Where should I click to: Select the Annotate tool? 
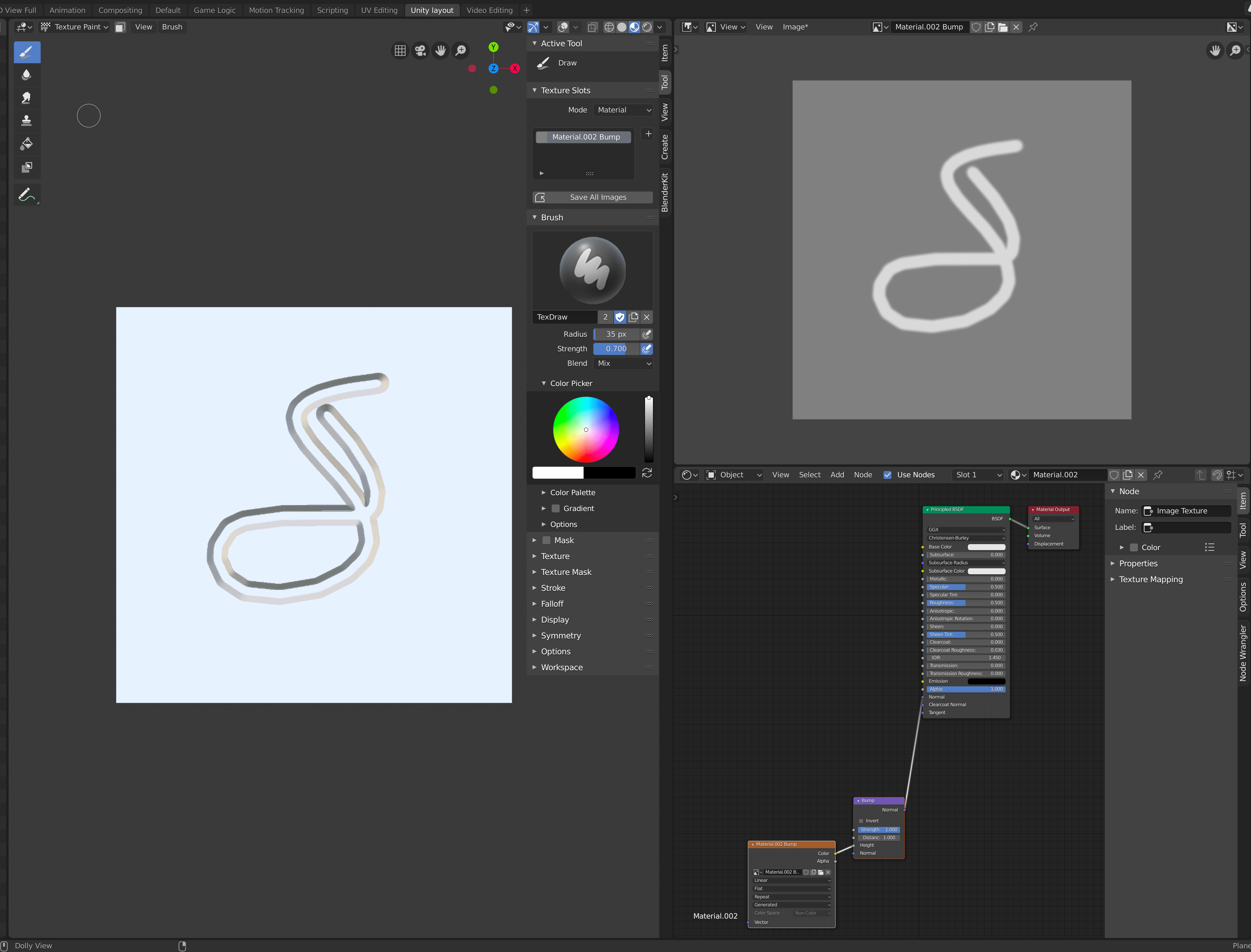tap(26, 195)
